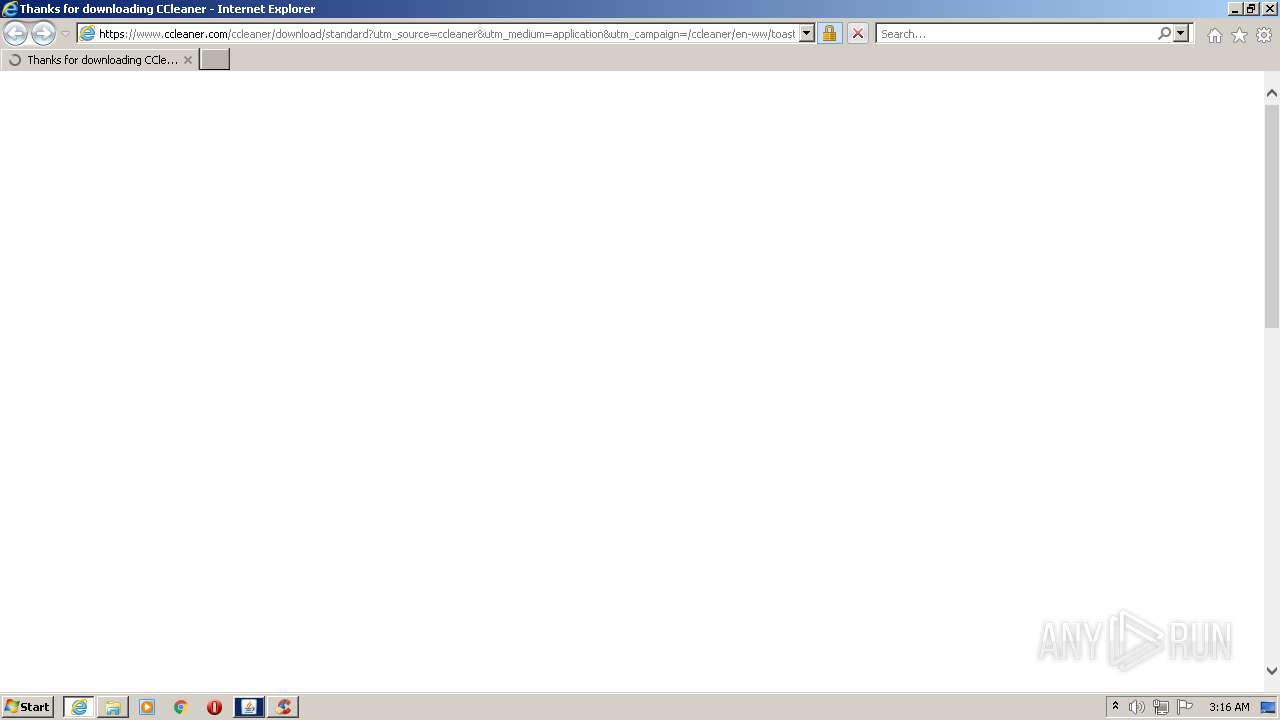Open the Home page icon
Viewport: 1280px width, 720px height.
point(1214,35)
